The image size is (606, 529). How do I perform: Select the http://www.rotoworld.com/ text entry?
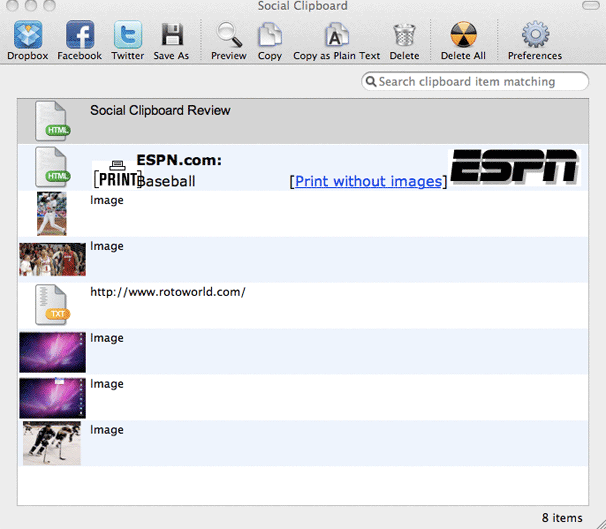pyautogui.click(x=168, y=292)
